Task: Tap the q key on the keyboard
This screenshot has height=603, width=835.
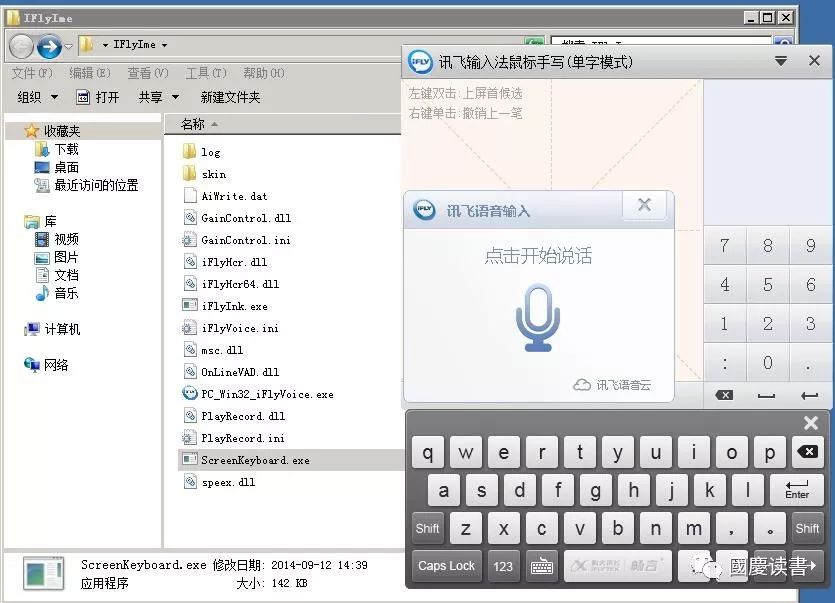Action: click(x=428, y=452)
